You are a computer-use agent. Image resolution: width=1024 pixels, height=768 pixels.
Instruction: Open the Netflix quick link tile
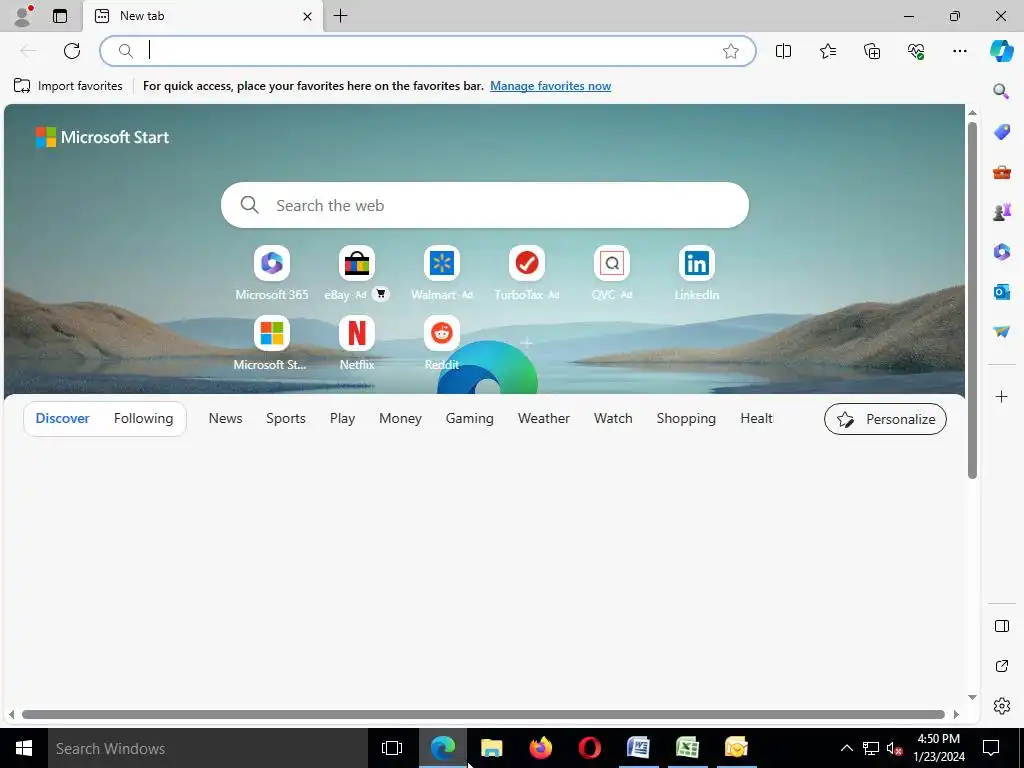click(x=357, y=344)
